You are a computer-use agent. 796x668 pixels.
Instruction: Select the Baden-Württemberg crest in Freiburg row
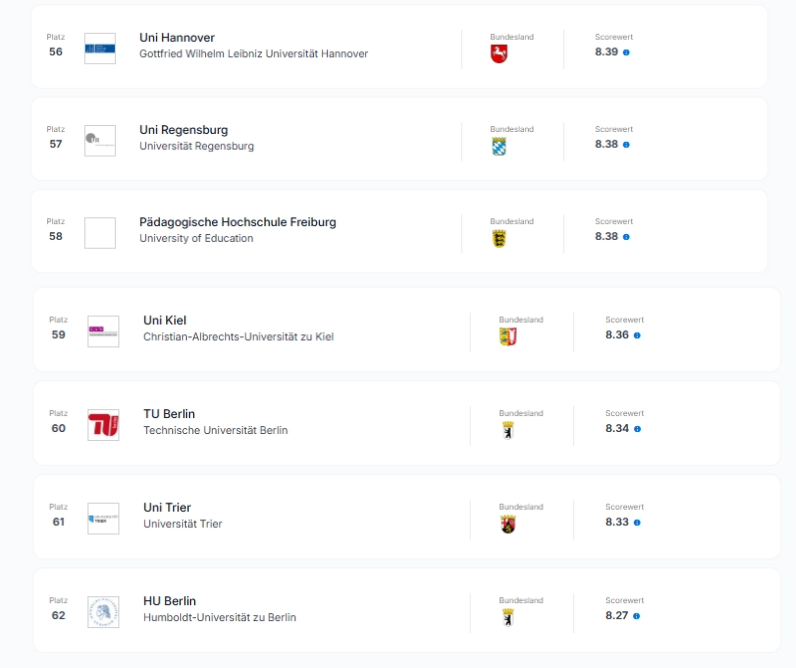pyautogui.click(x=499, y=239)
